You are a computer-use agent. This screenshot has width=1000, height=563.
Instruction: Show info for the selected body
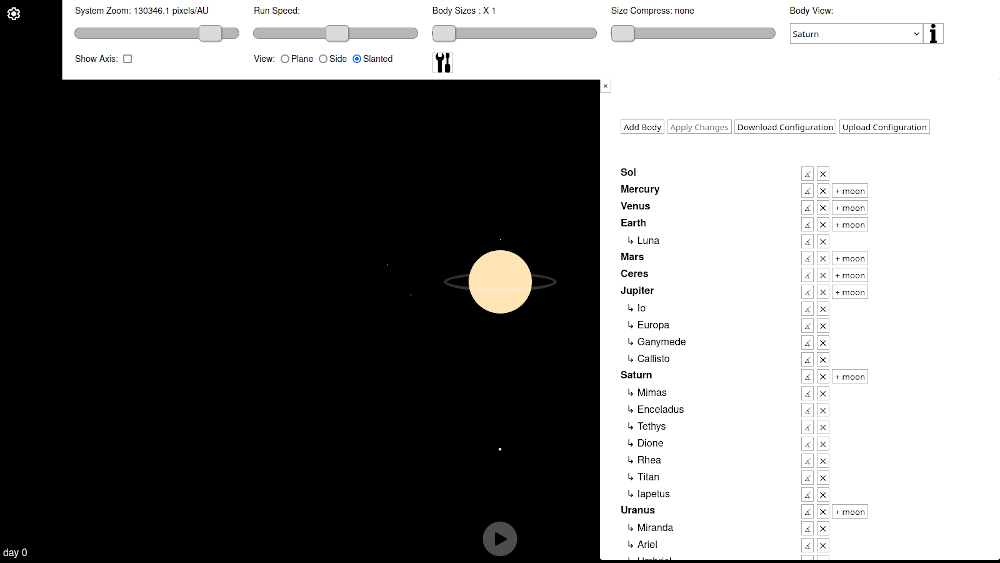pos(933,34)
